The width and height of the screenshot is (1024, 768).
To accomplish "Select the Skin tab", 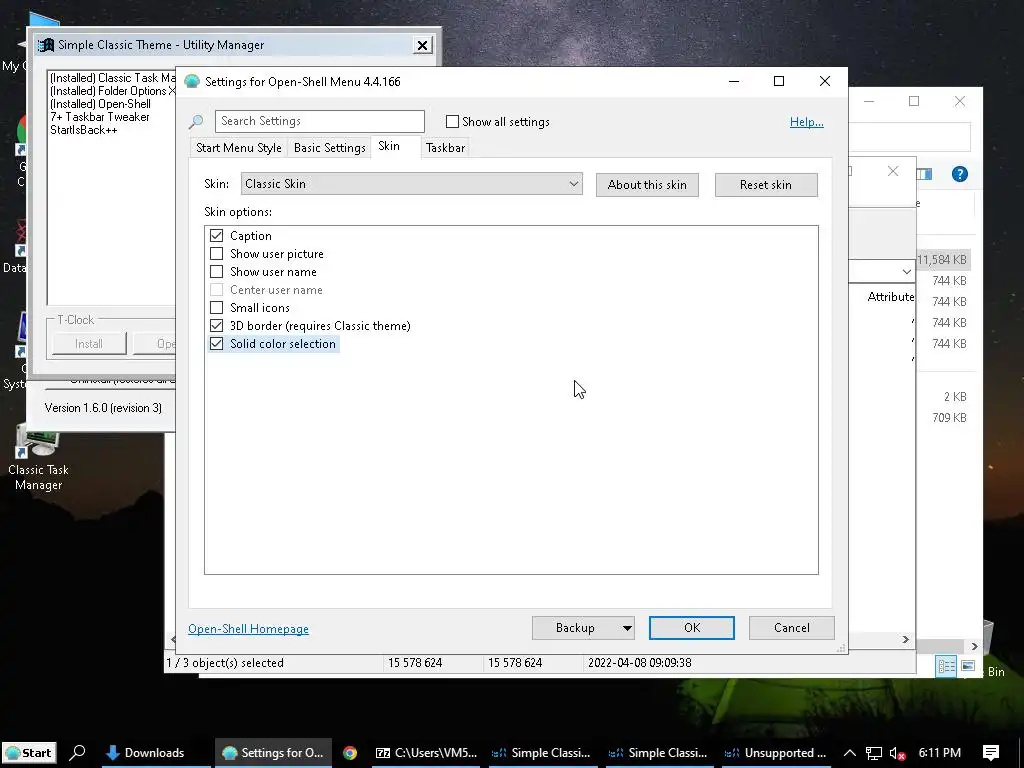I will [389, 146].
